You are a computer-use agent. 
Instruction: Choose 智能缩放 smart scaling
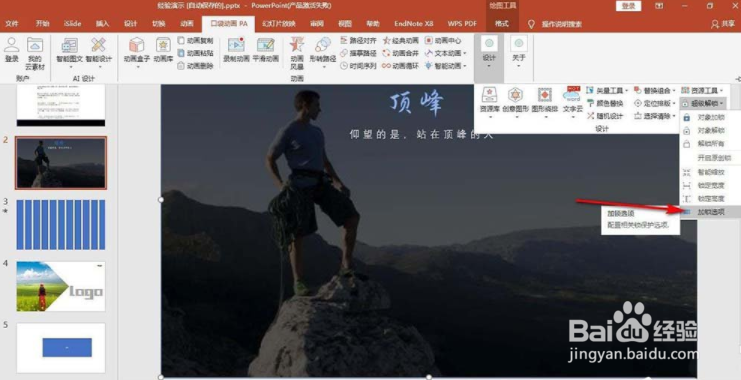click(710, 173)
